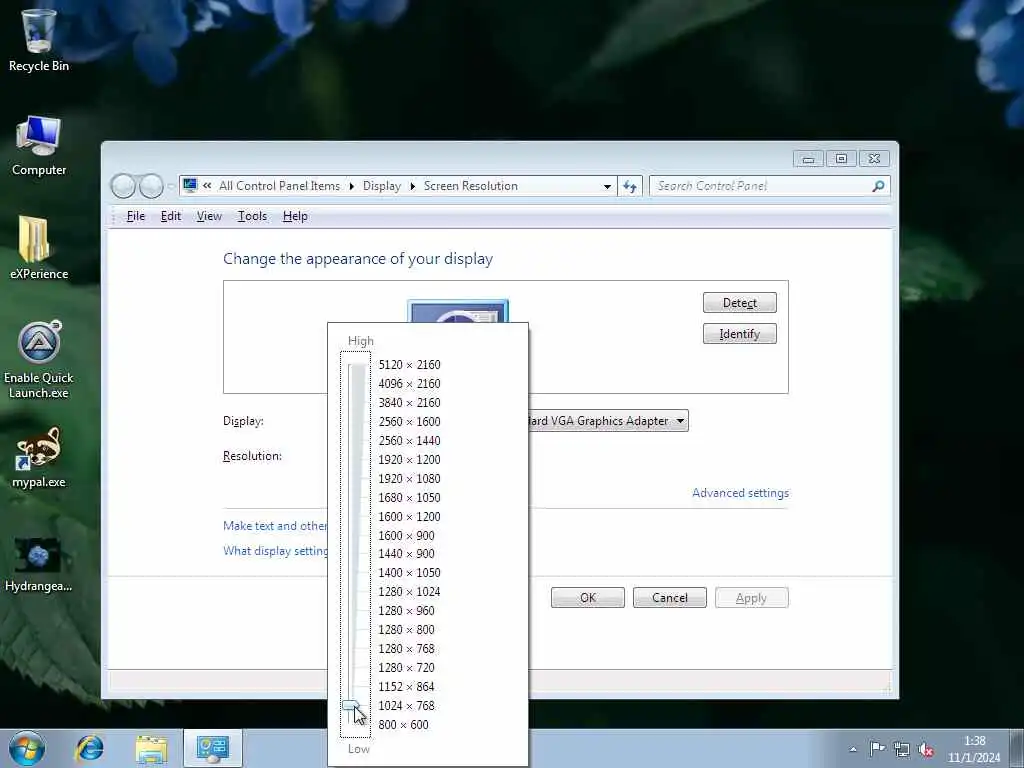Screen dimensions: 1024x768
Task: Open the File menu
Action: pos(136,216)
